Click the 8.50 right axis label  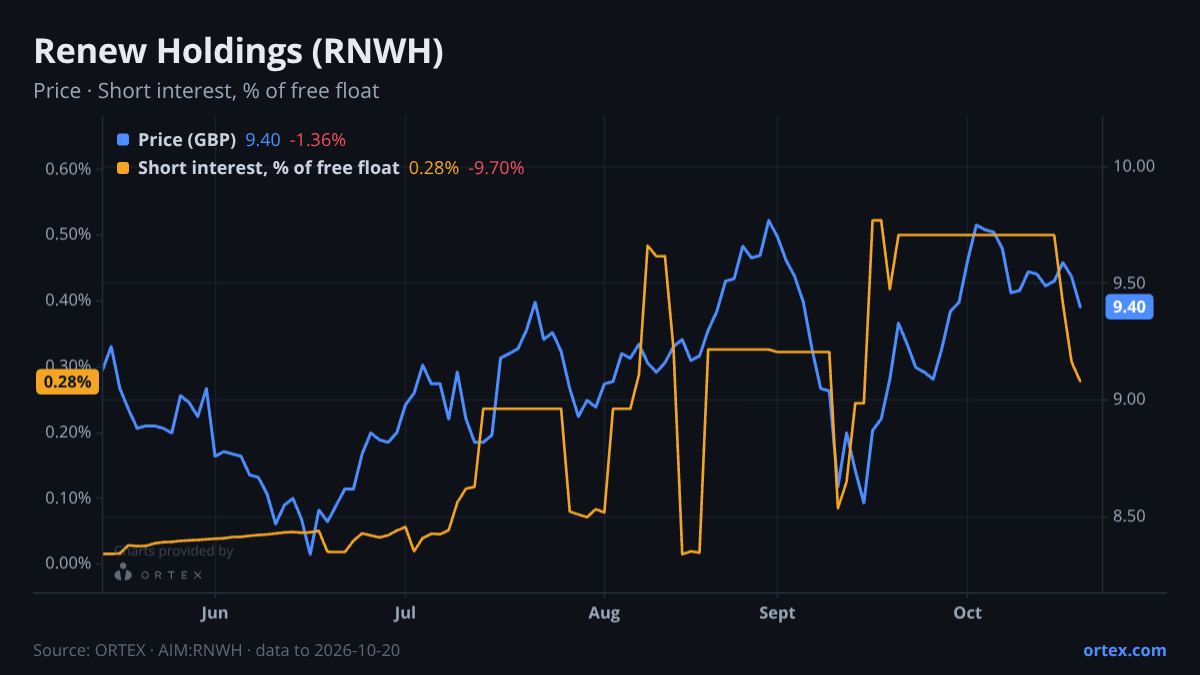pyautogui.click(x=1129, y=517)
